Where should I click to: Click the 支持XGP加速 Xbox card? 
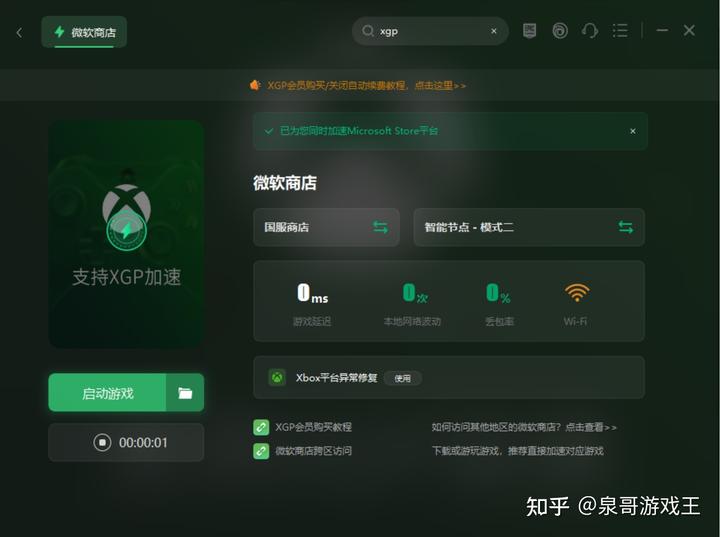tap(126, 234)
